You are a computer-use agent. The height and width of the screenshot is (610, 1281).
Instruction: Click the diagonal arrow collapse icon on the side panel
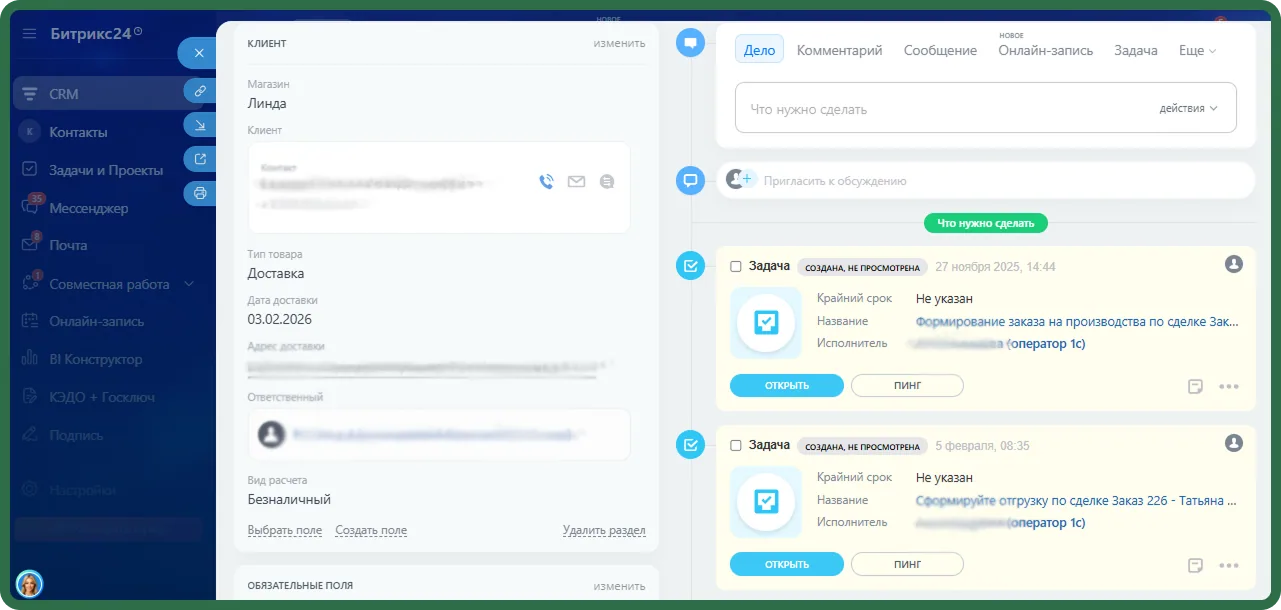coord(200,125)
